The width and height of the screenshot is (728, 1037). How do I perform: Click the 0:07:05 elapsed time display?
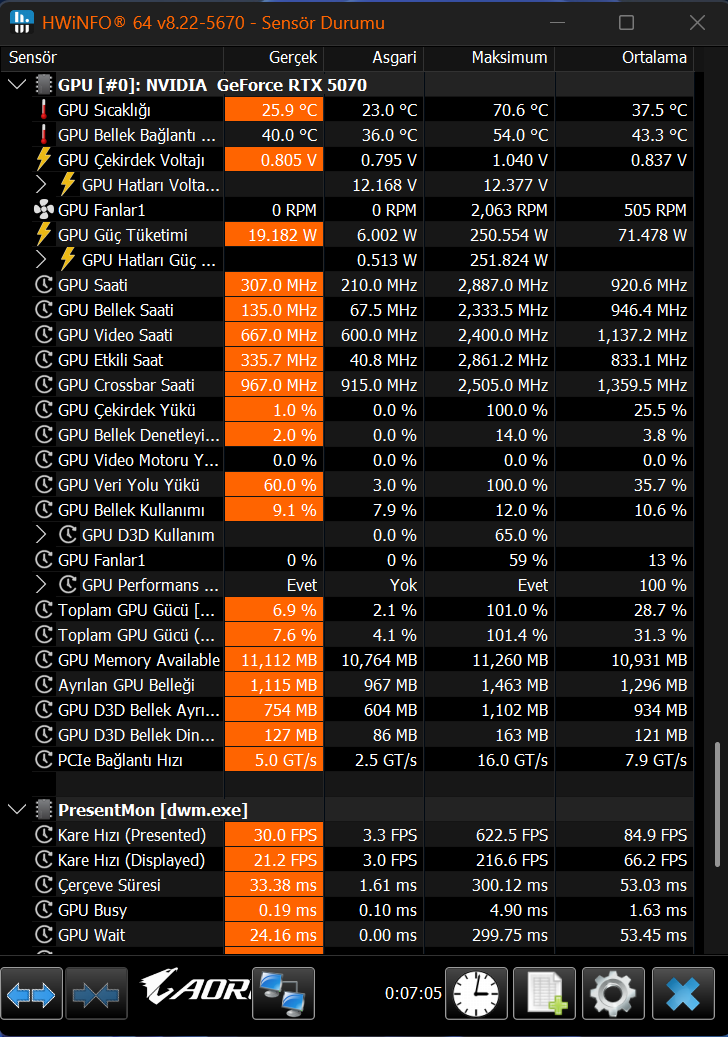click(x=413, y=993)
